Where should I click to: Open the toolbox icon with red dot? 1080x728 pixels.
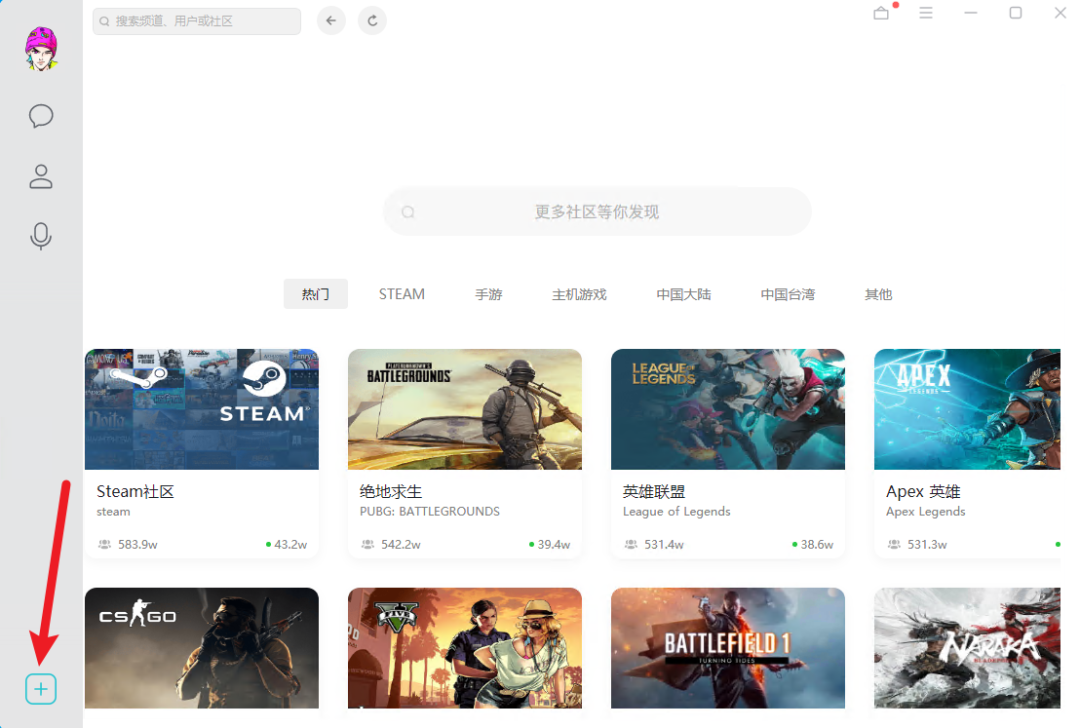(x=881, y=13)
